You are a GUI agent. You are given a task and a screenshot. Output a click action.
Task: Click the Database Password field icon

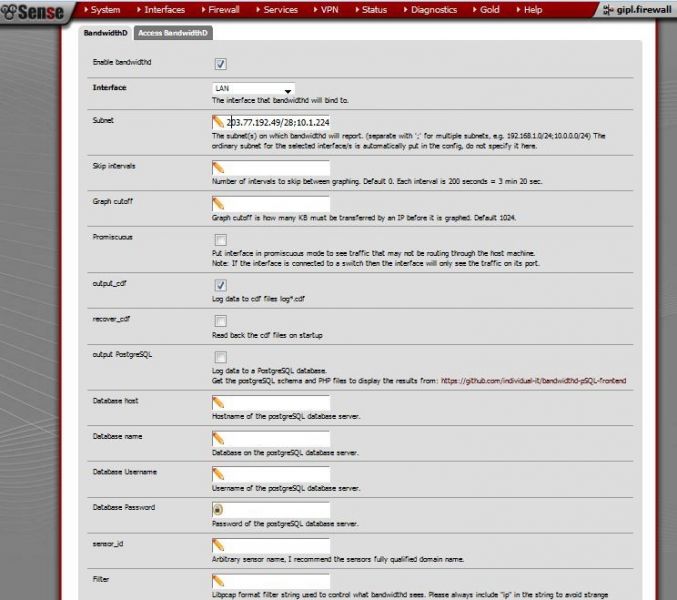(x=218, y=510)
